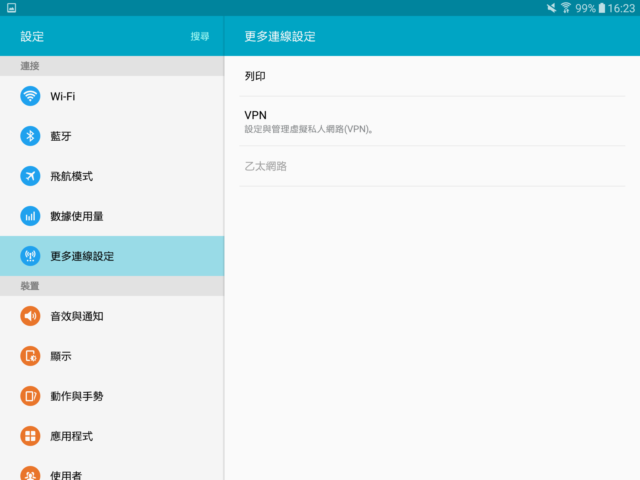
Task: Tap the grid icon for 應用程式
Action: pyautogui.click(x=30, y=436)
